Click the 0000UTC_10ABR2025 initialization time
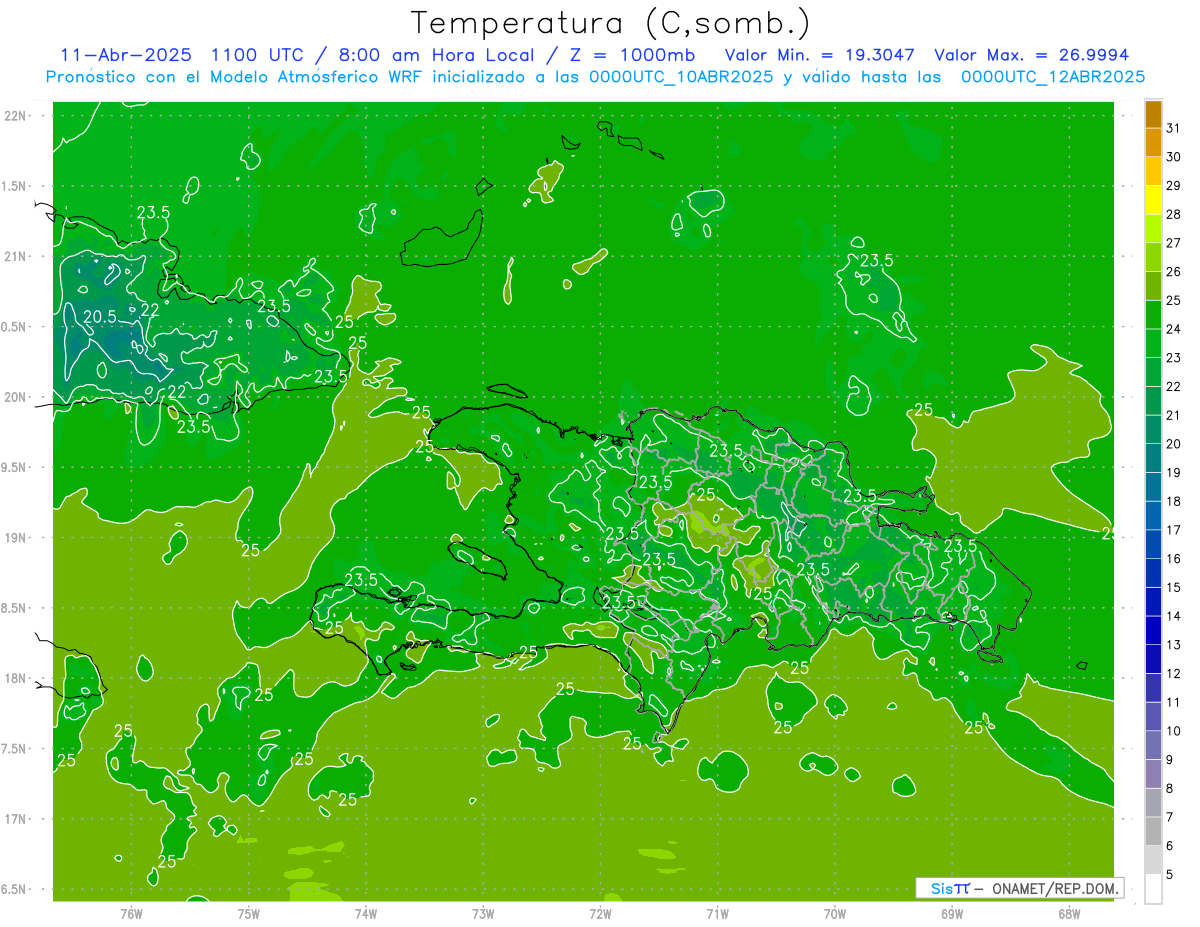Image resolution: width=1200 pixels, height=927 pixels. click(681, 77)
